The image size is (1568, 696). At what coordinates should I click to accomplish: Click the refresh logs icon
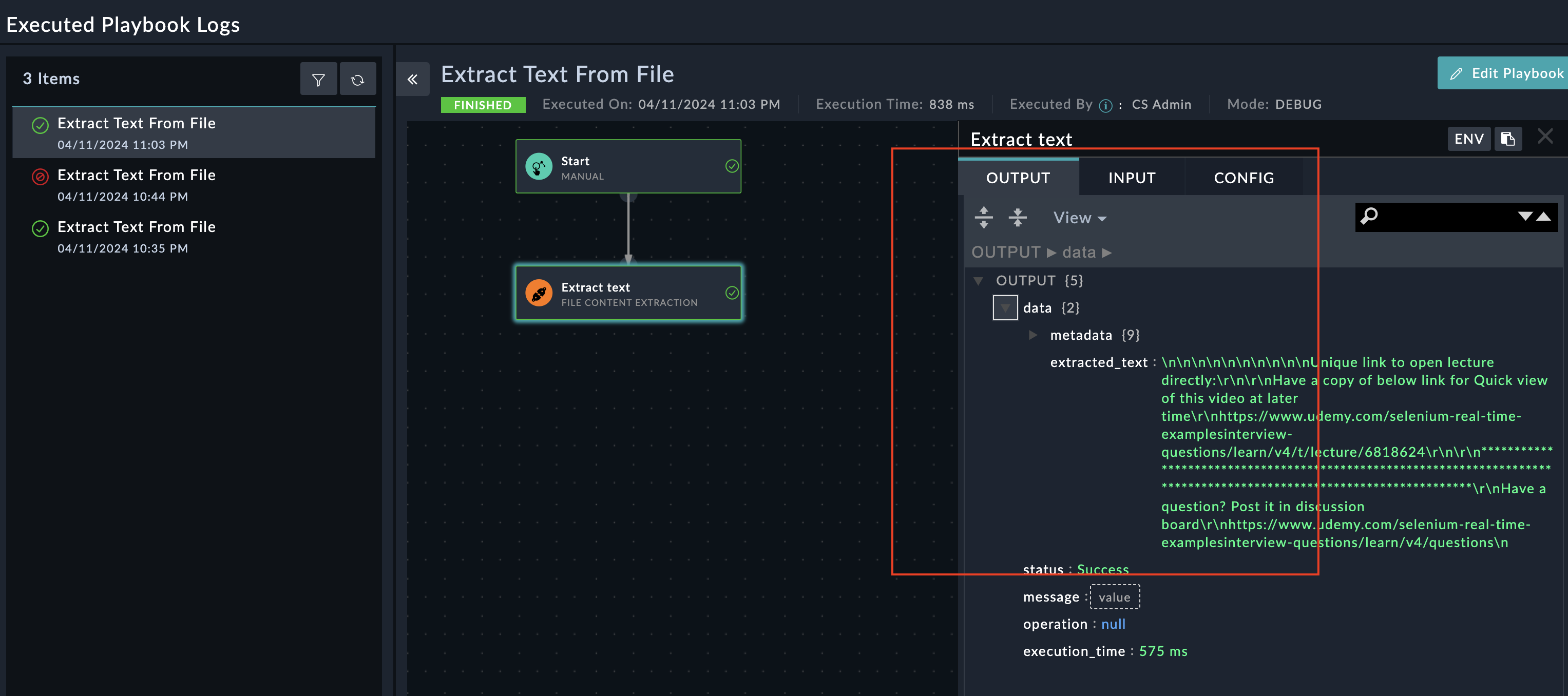pos(357,79)
